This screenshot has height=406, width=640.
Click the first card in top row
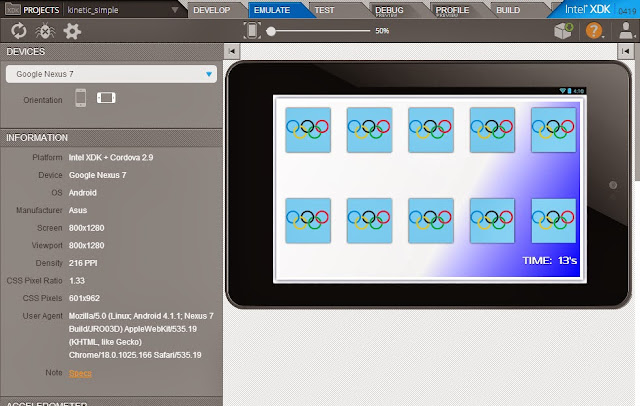click(x=308, y=130)
